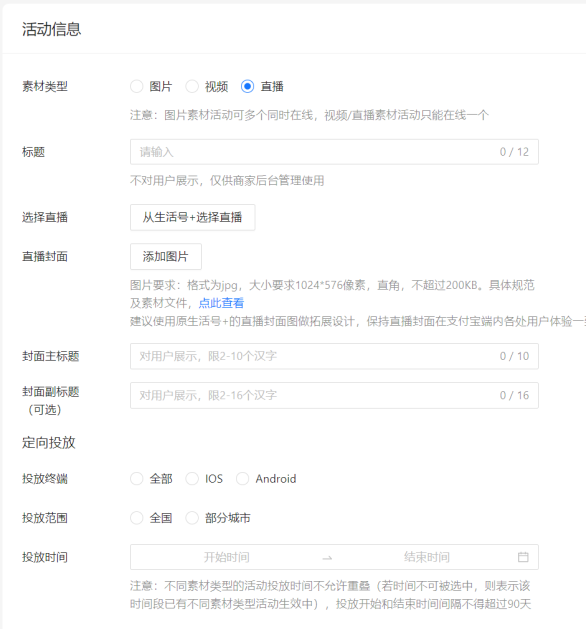Select the 直播 material type radio
Viewport: 586px width, 629px height.
pyautogui.click(x=247, y=86)
